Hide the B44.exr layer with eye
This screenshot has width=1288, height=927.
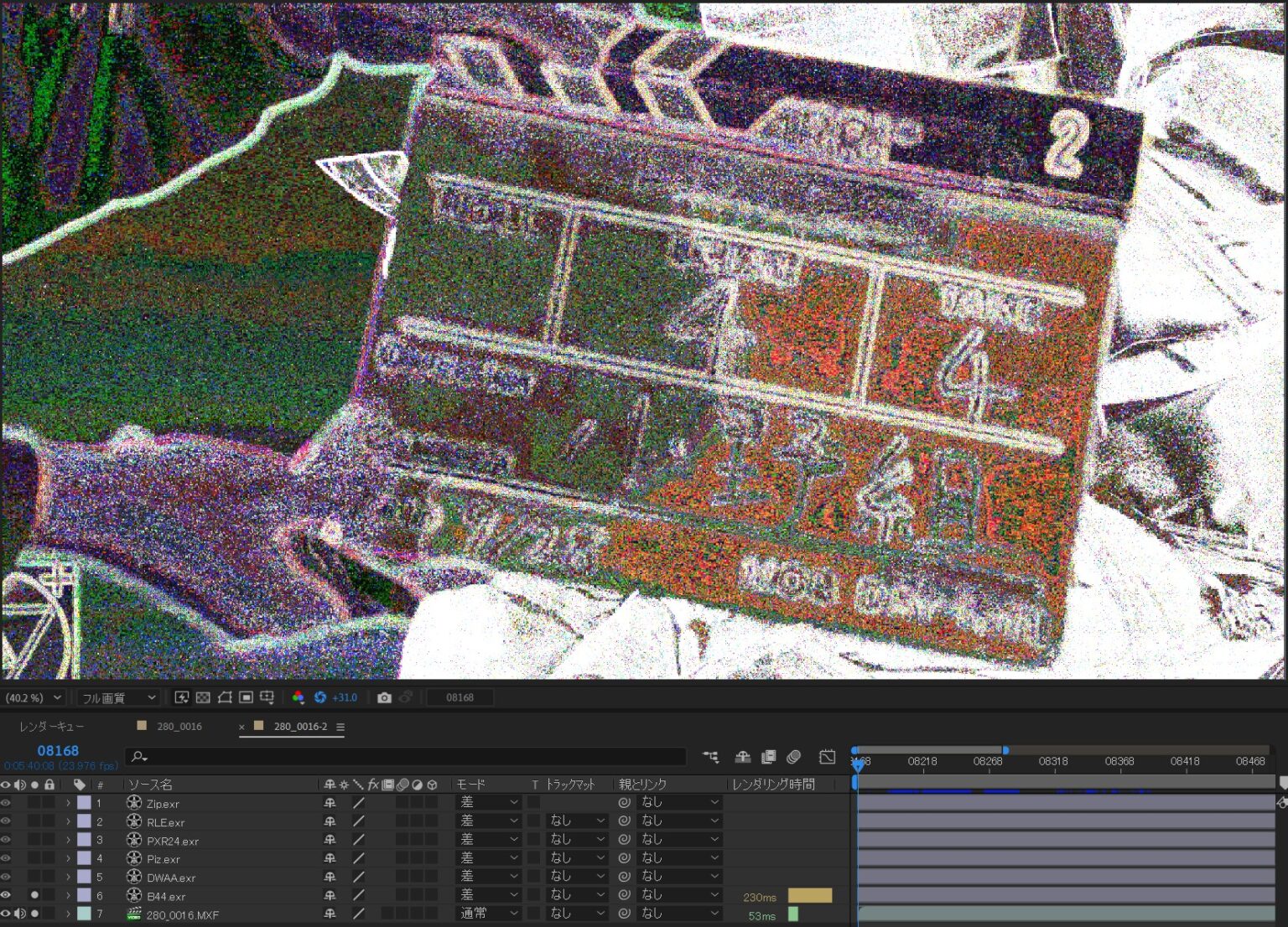6,895
